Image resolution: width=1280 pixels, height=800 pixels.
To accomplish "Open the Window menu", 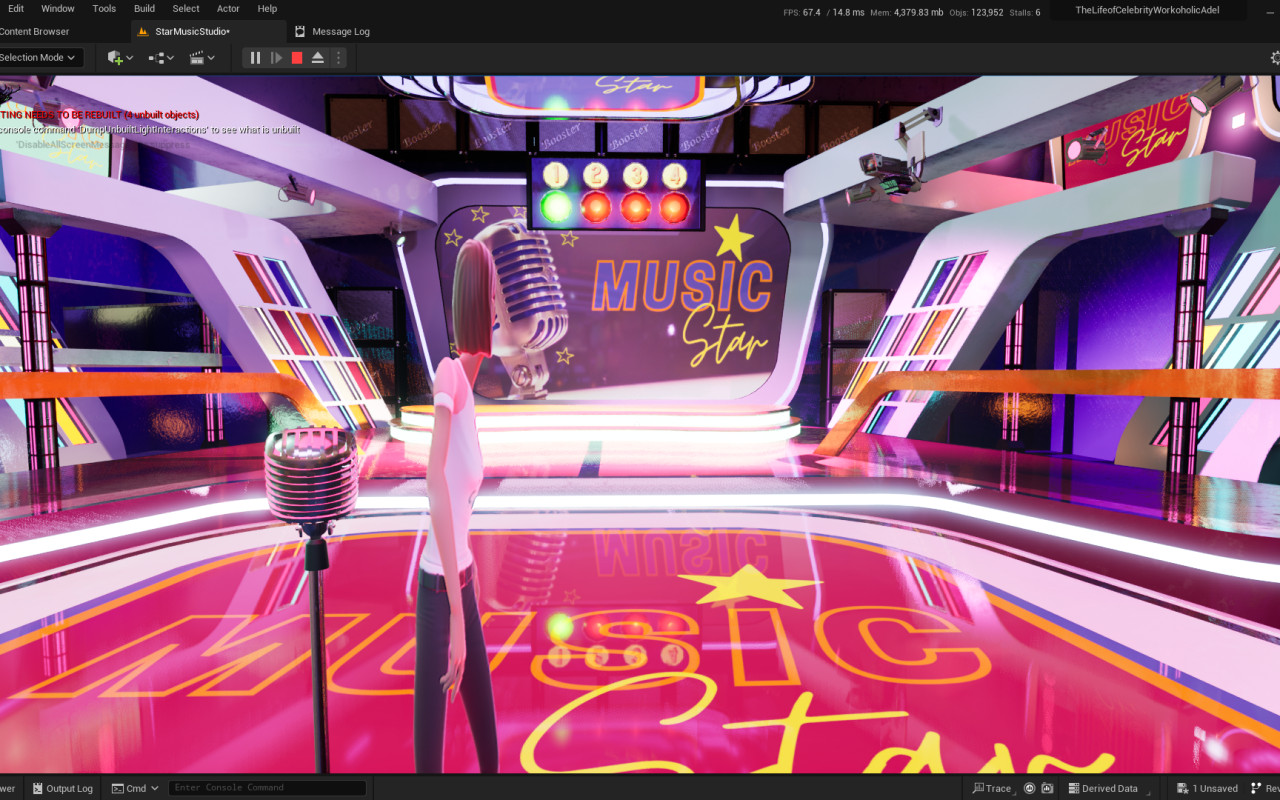I will [58, 9].
